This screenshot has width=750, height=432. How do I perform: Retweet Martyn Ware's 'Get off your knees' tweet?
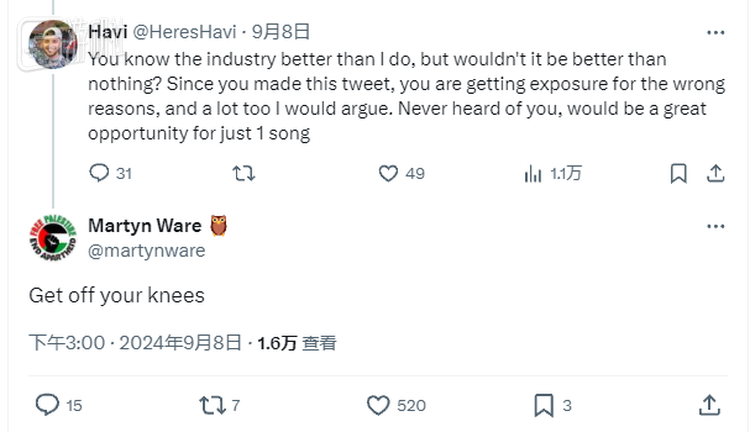(x=212, y=404)
